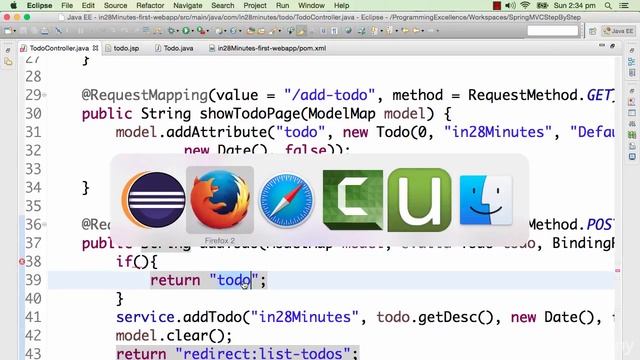Close the TodoController.java tab
This screenshot has width=640, height=360.
point(96,48)
